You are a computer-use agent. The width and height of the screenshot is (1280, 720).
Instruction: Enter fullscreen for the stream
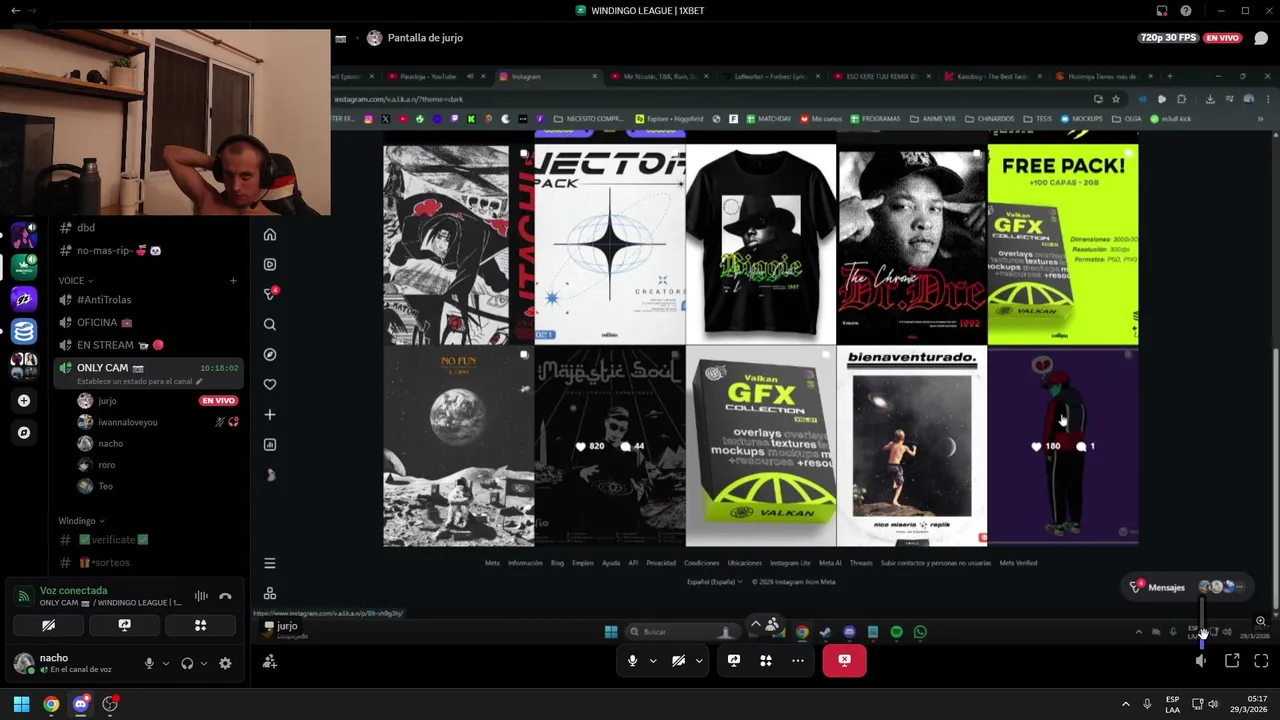pos(1261,661)
